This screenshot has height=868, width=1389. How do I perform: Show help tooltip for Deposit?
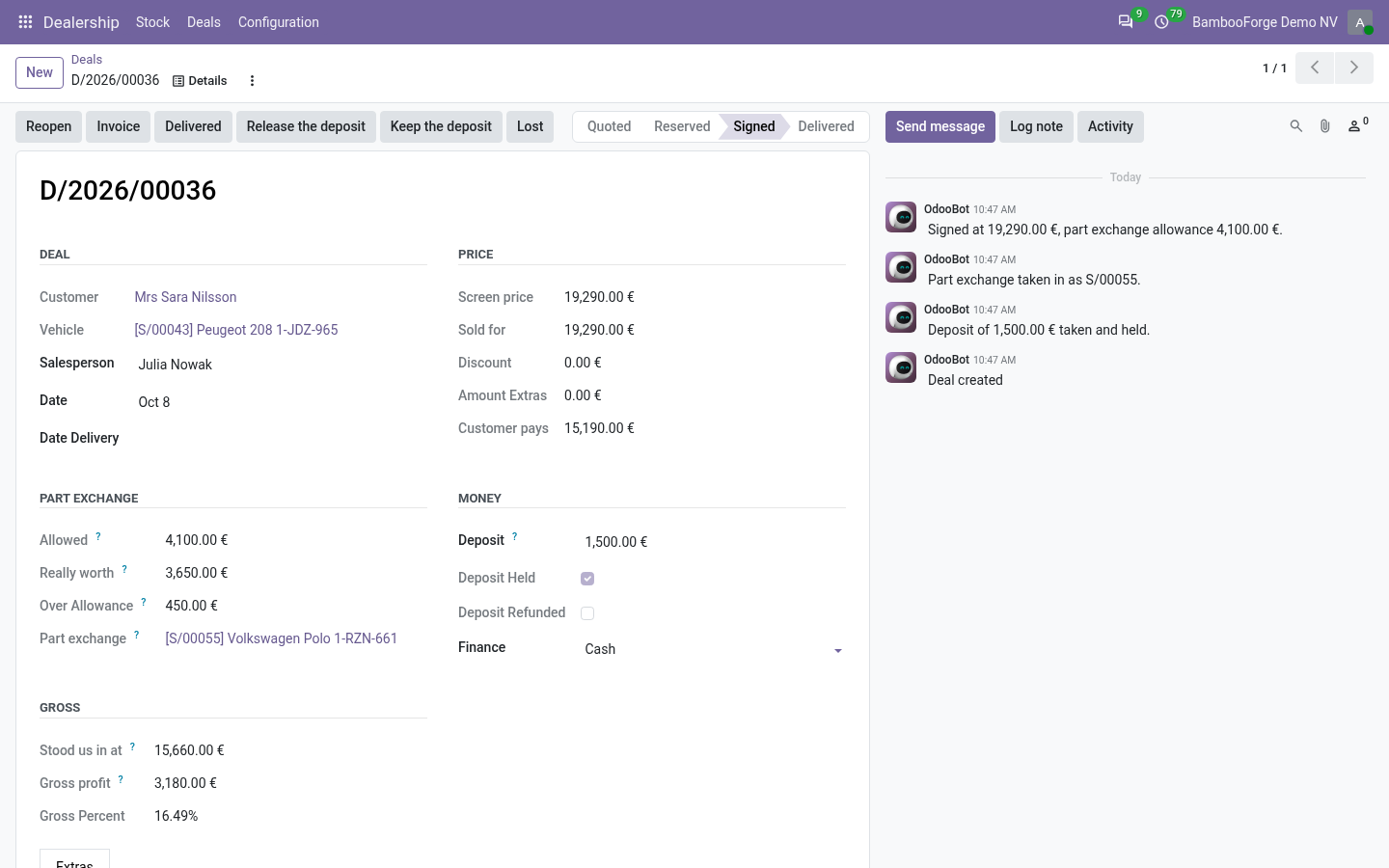coord(514,536)
